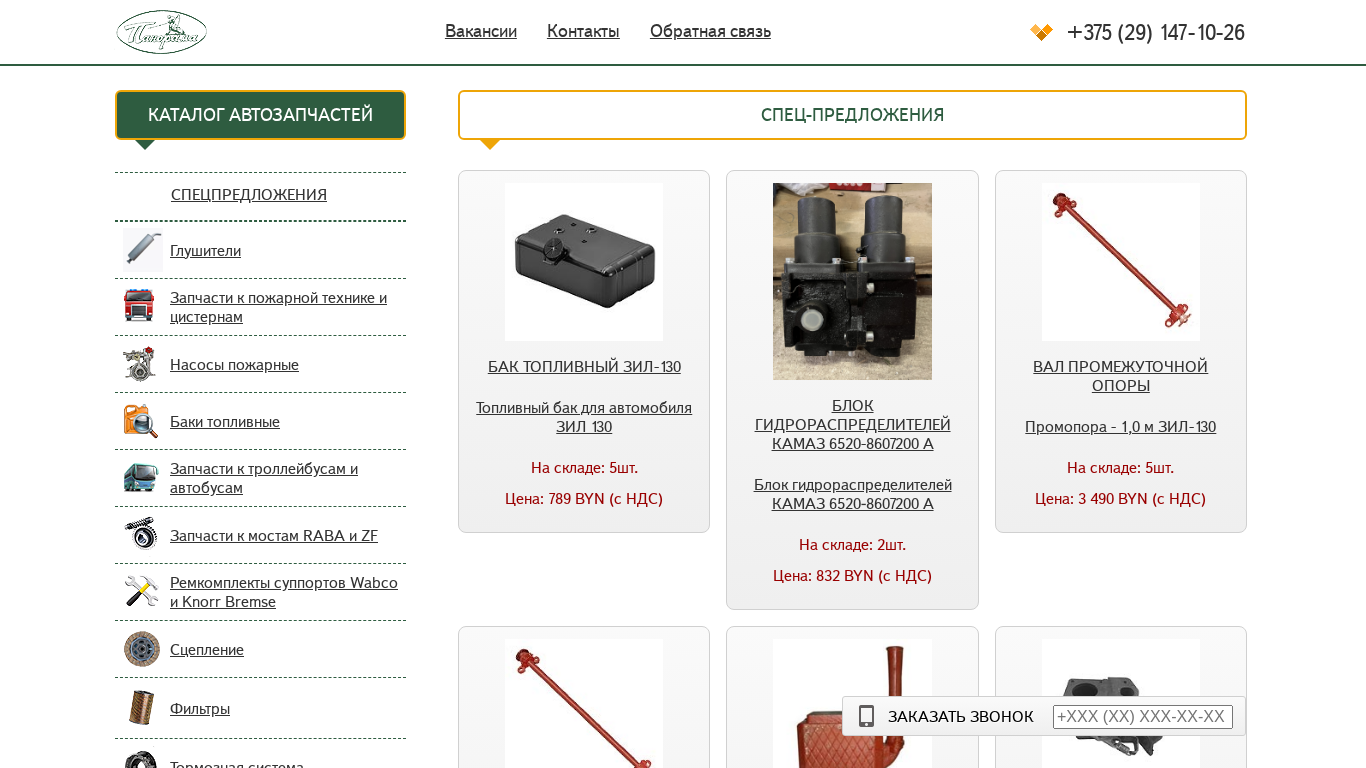Click the bus icon in the catalog
The width and height of the screenshot is (1366, 768).
pos(141,478)
